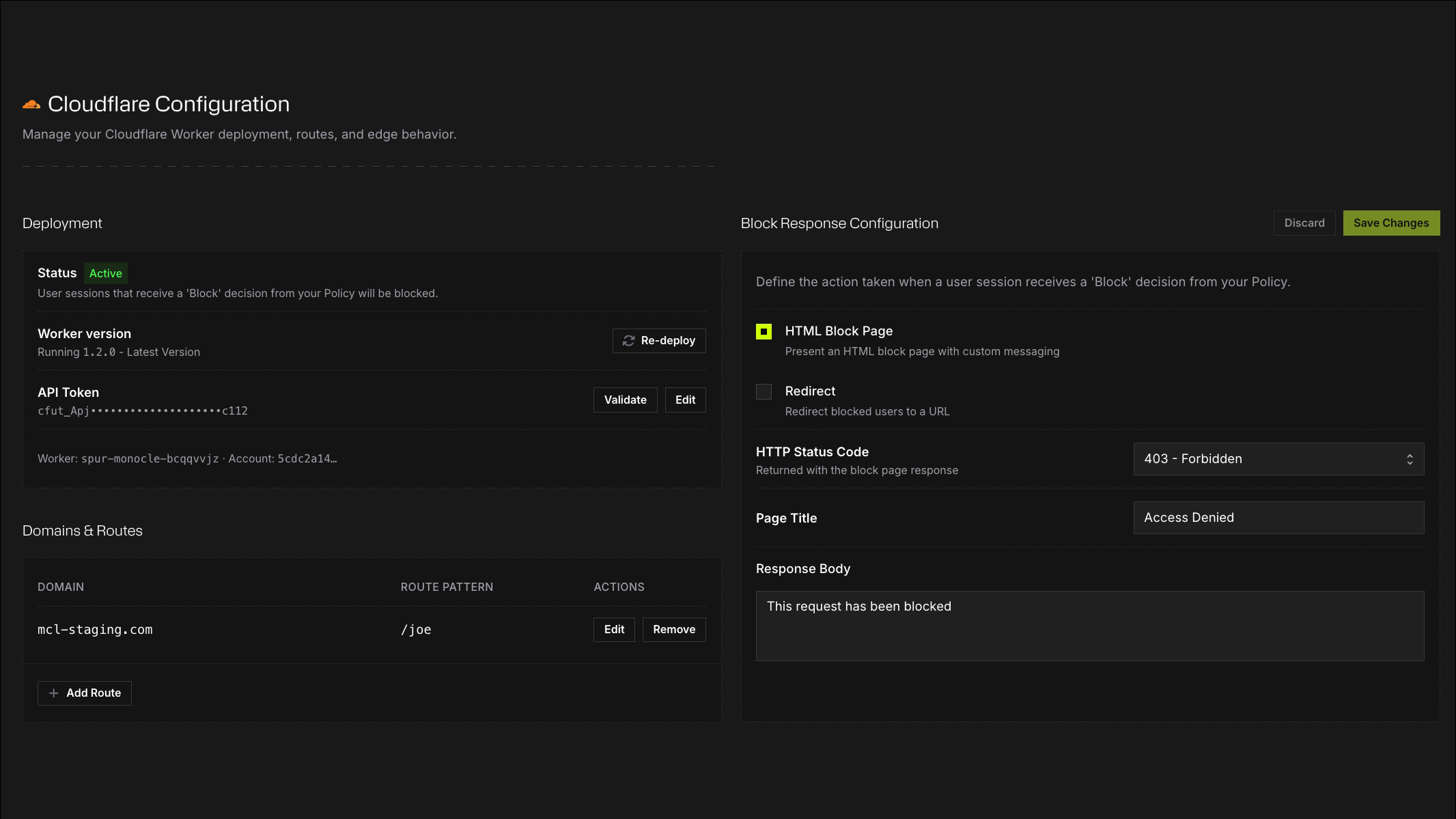Click the refresh icon in Re-deploy button
This screenshot has height=819, width=1456.
[x=629, y=341]
